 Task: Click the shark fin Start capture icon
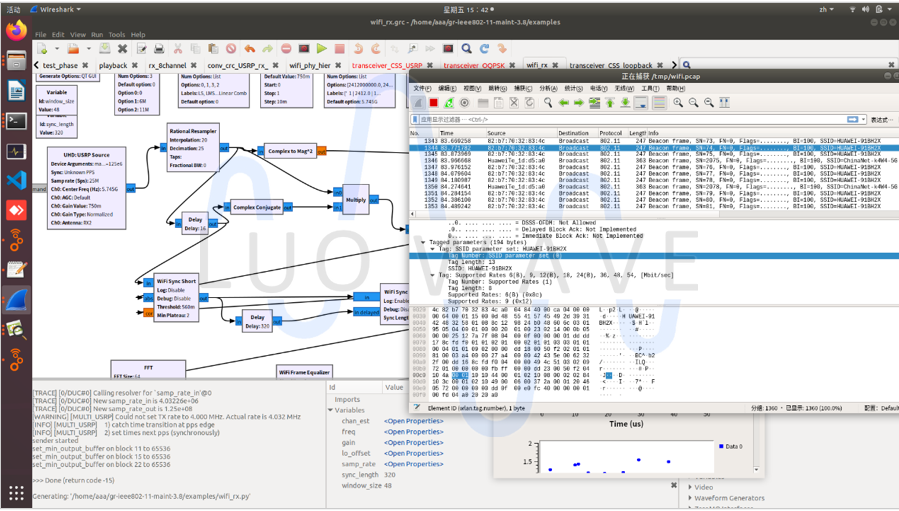click(418, 103)
